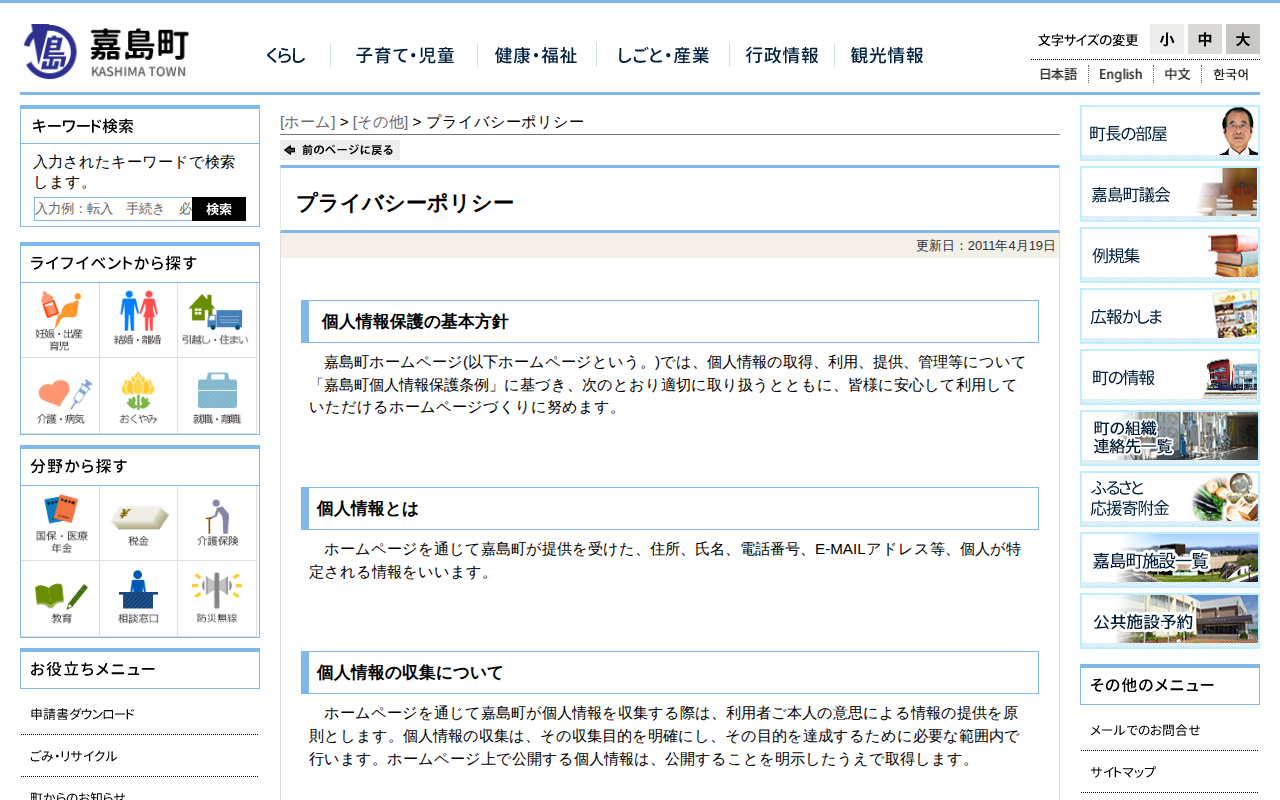Viewport: 1280px width, 800px height.
Task: Open the ふるさと応援寄附金 banner
Action: (x=1170, y=499)
